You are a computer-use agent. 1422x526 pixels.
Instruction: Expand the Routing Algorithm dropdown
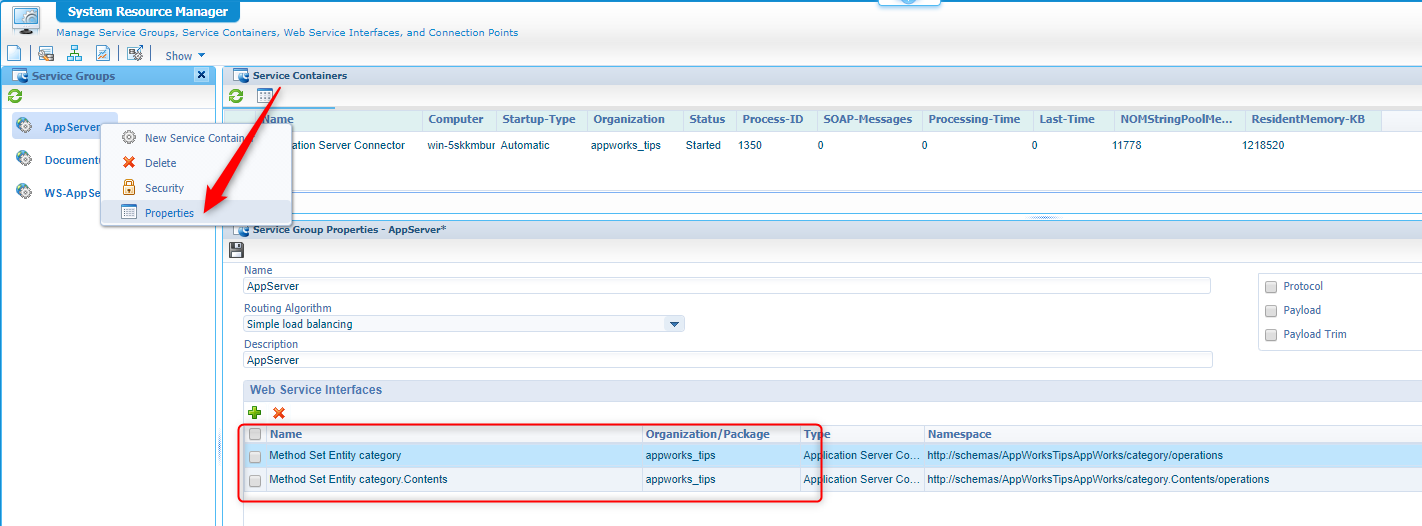(674, 324)
